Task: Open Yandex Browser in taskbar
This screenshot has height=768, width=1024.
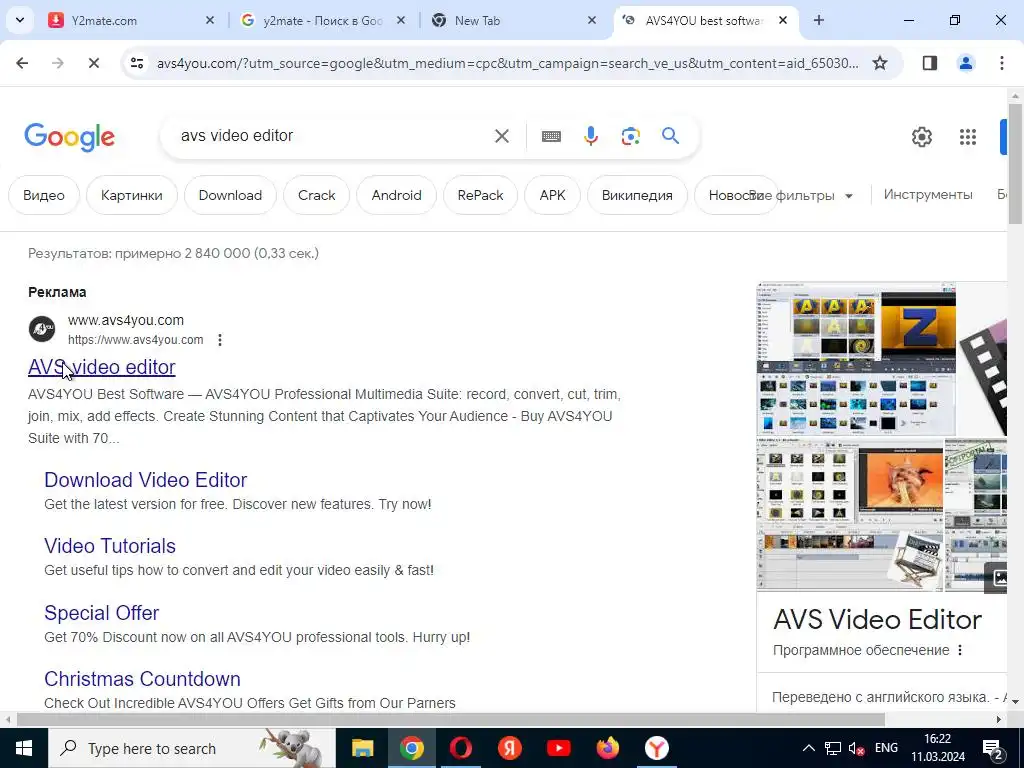Action: point(656,748)
